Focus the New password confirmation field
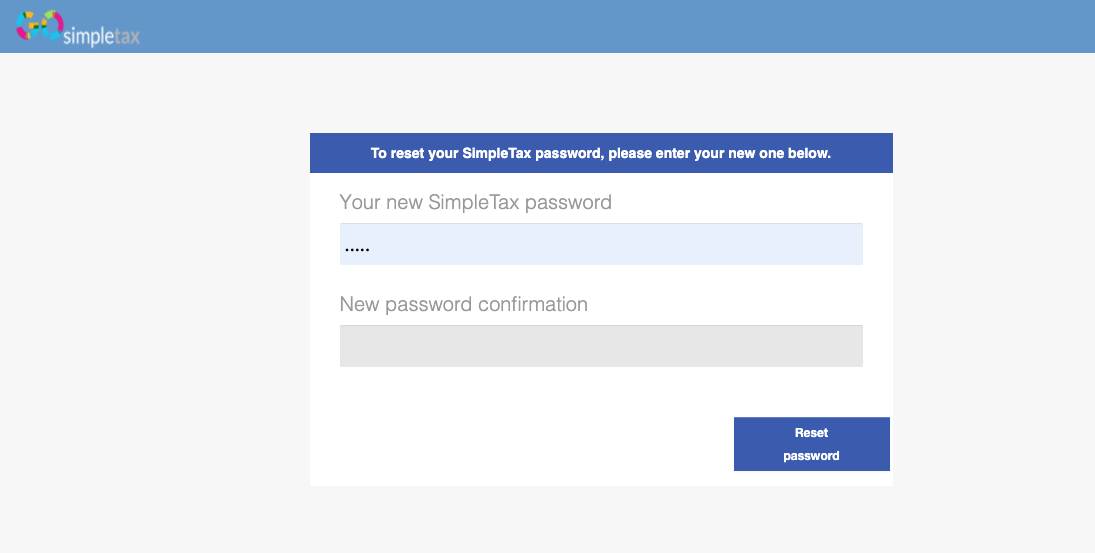 (600, 346)
